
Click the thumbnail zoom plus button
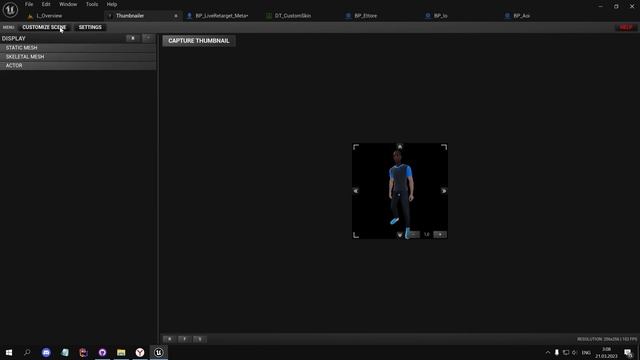coord(440,235)
